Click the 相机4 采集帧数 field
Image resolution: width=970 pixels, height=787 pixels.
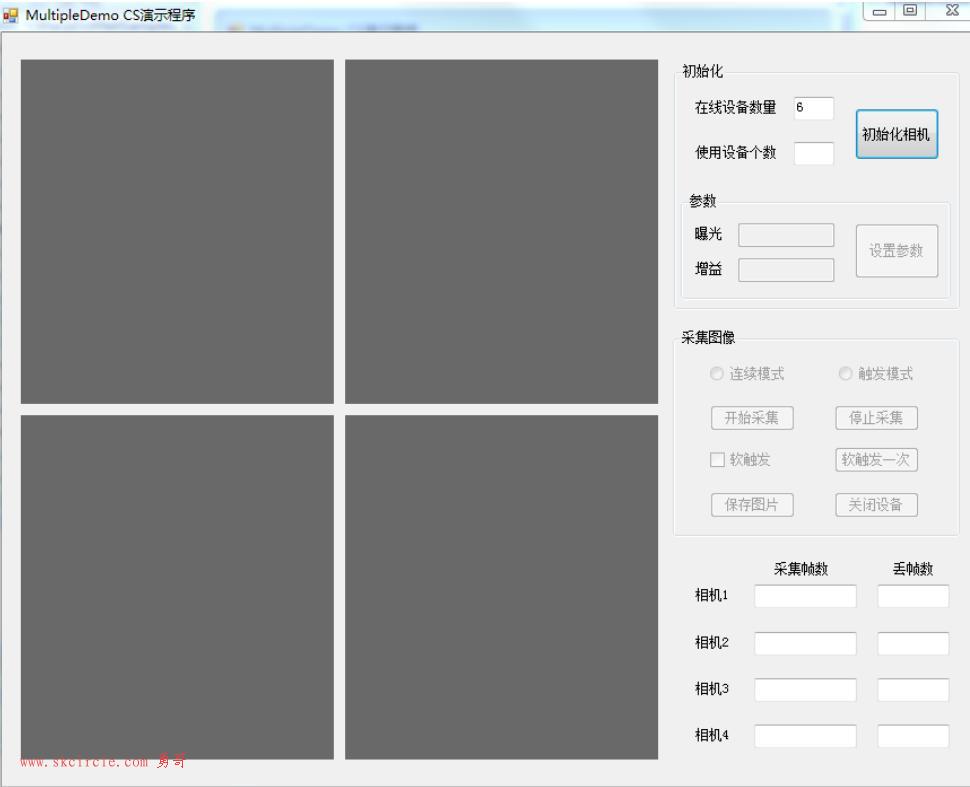[x=805, y=736]
